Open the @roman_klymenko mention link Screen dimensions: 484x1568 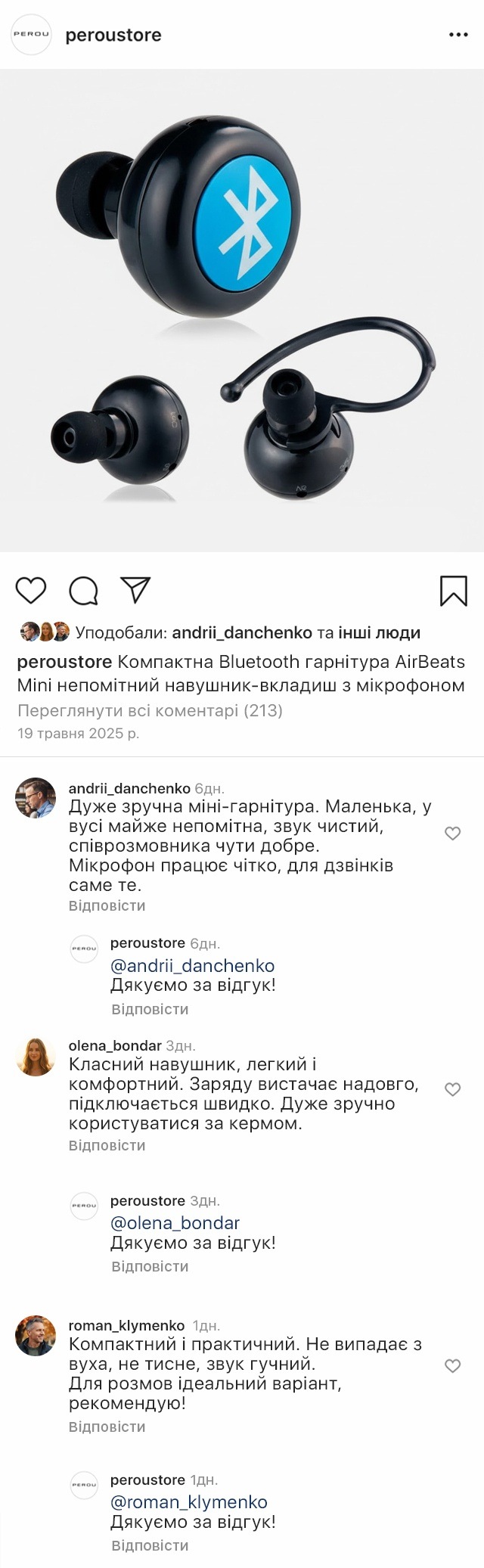pos(188,1502)
